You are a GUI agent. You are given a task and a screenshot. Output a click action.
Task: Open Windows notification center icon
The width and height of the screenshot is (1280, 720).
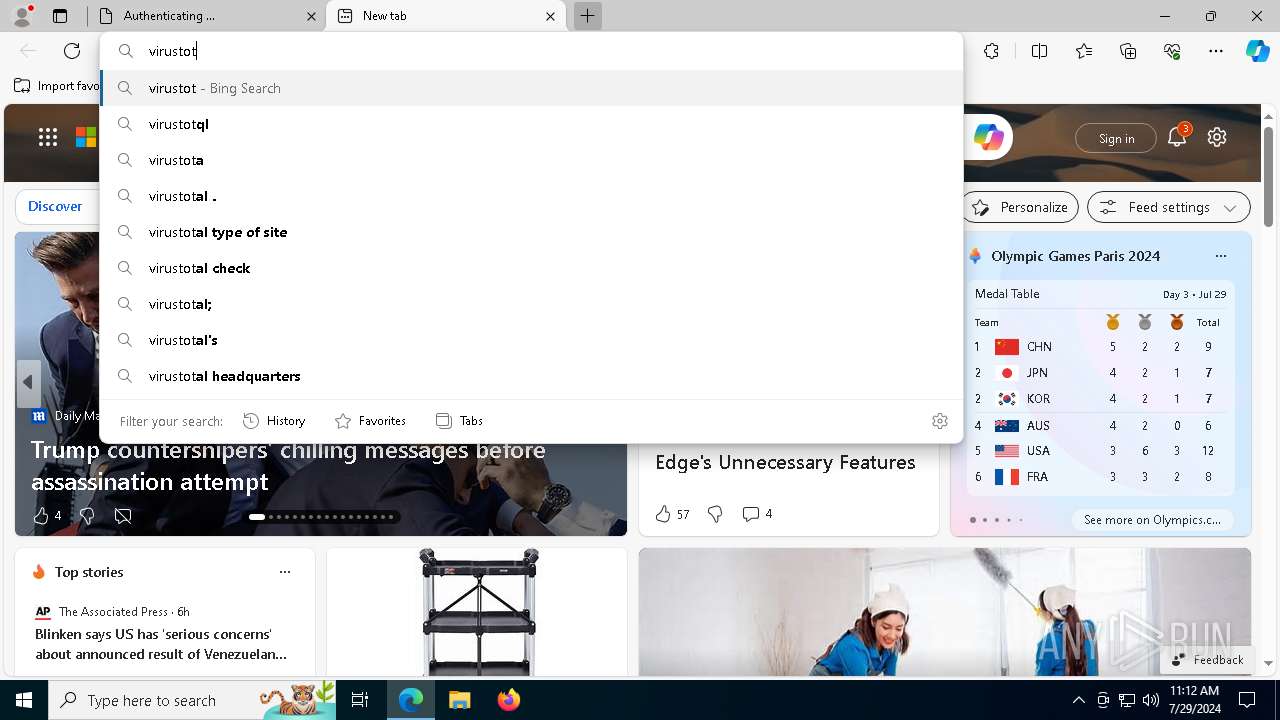1247,700
